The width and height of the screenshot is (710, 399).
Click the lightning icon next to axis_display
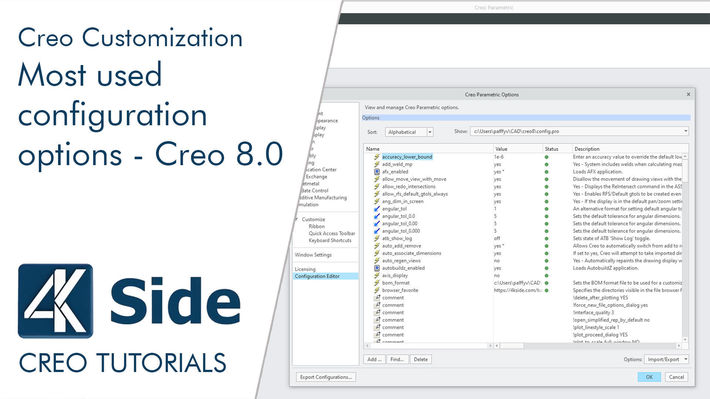(x=376, y=275)
